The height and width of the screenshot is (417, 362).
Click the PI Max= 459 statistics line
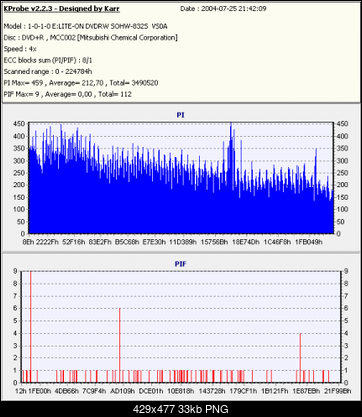pyautogui.click(x=81, y=83)
